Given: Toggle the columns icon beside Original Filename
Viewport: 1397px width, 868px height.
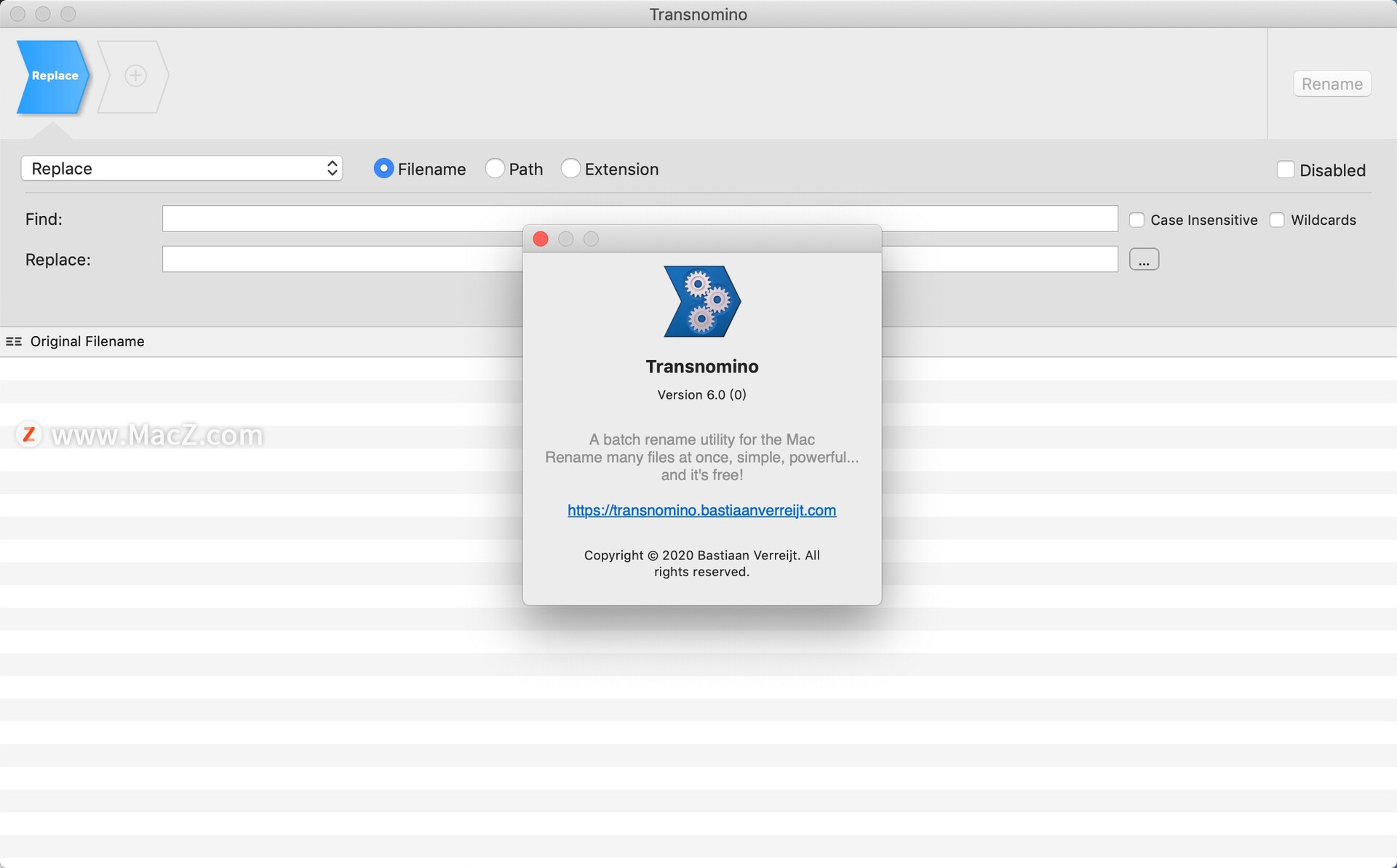Looking at the screenshot, I should coord(14,341).
